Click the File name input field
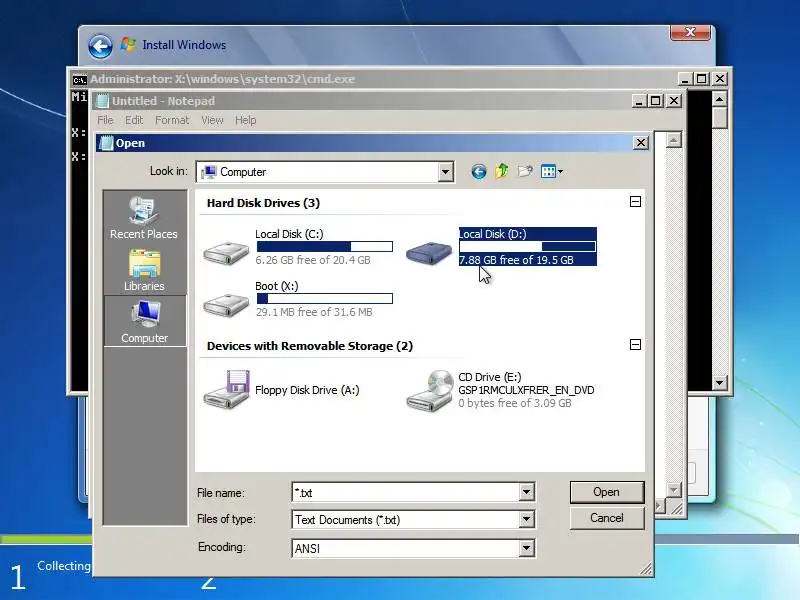 tap(406, 492)
